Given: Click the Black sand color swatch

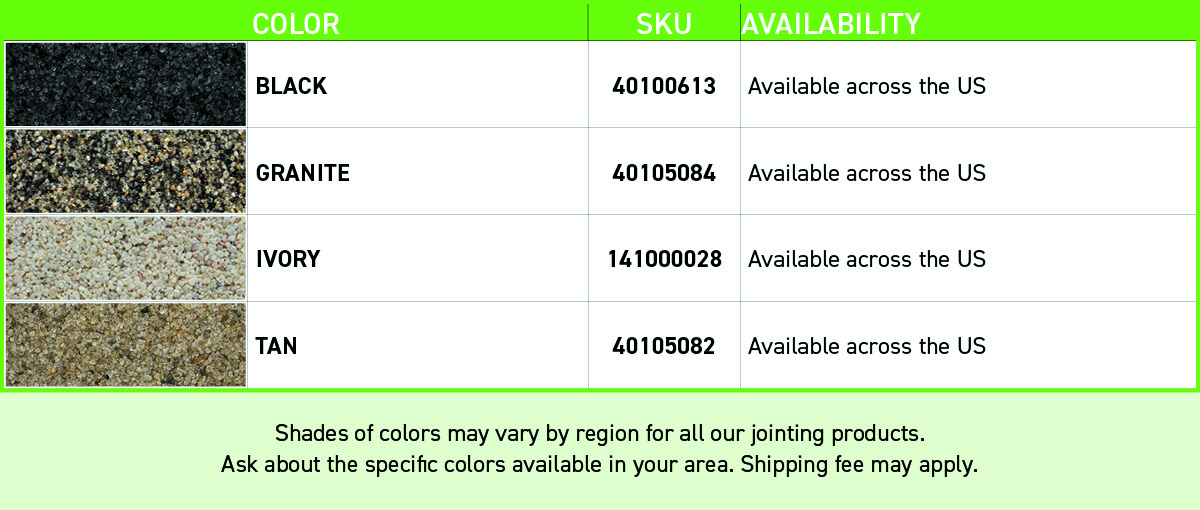Looking at the screenshot, I should (x=126, y=84).
